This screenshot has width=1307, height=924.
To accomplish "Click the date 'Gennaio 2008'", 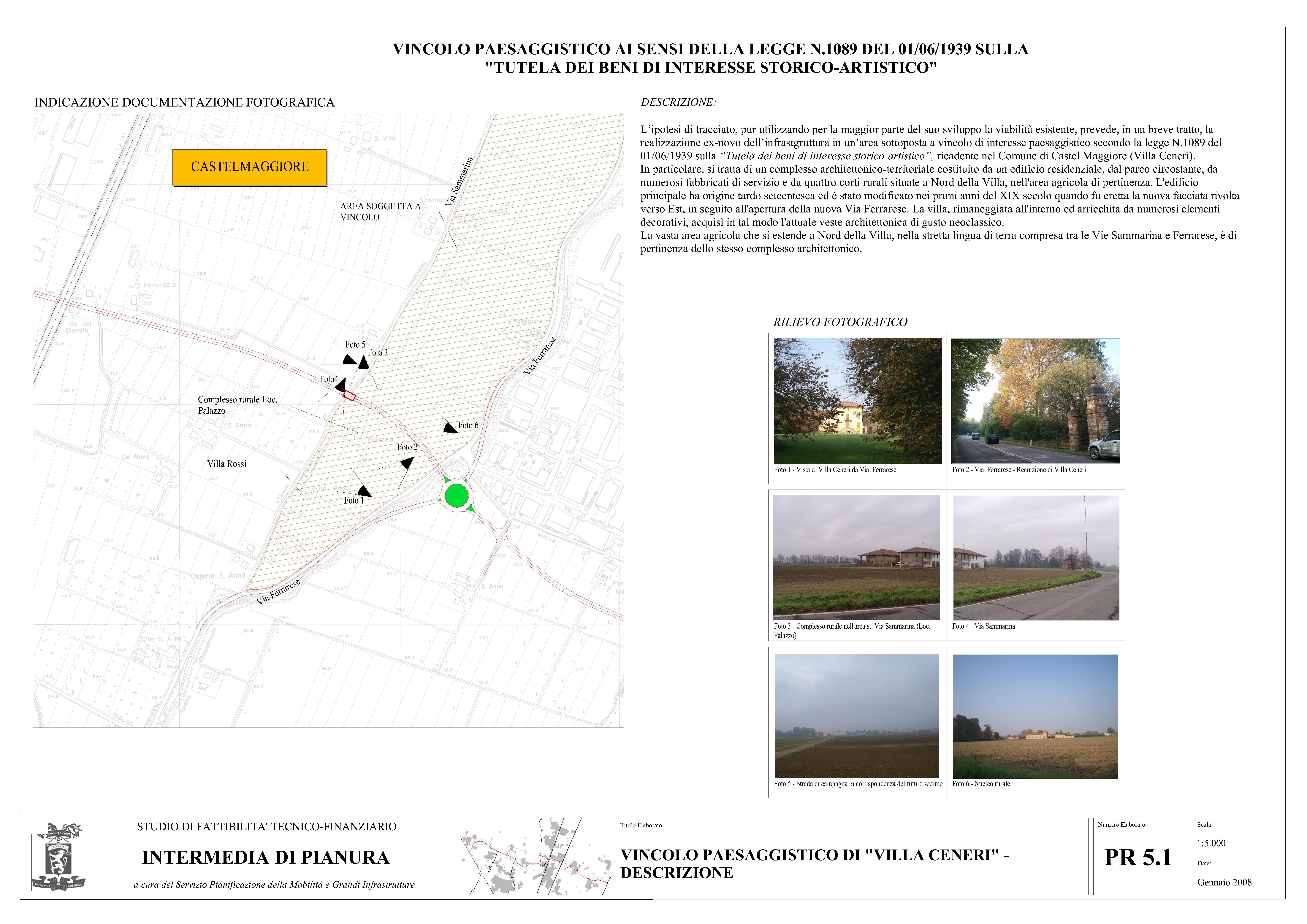I will pos(1224,882).
